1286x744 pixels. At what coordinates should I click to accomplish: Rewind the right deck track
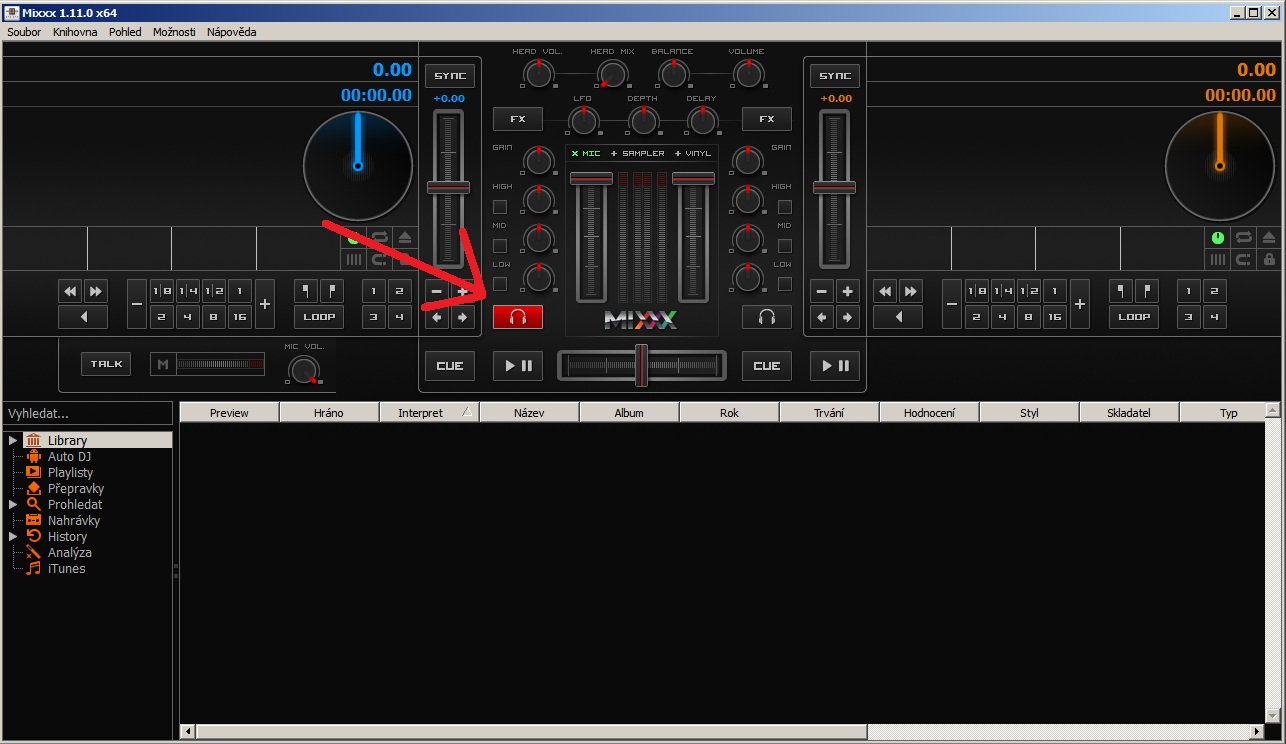pyautogui.click(x=885, y=291)
